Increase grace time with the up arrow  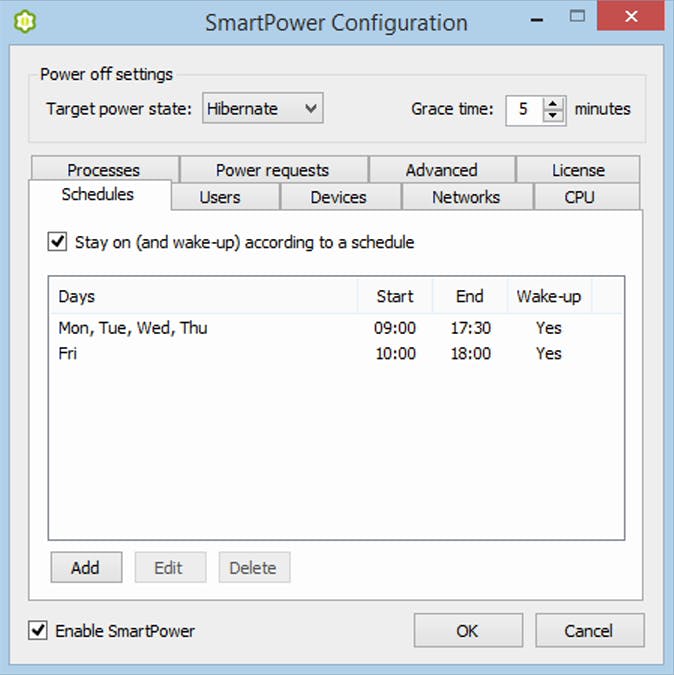coord(553,104)
